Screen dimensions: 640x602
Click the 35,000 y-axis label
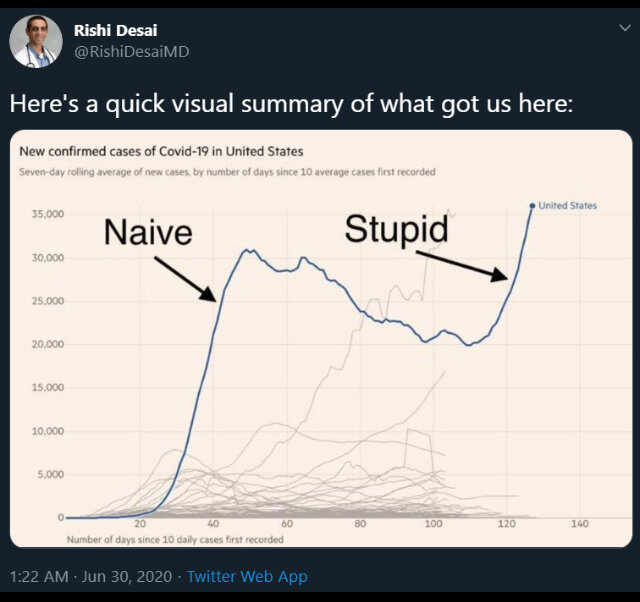(48, 214)
